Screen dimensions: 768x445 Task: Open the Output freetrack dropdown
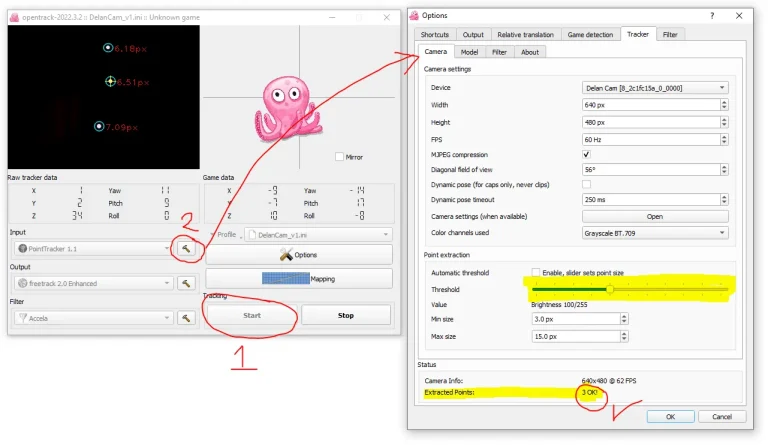92,283
